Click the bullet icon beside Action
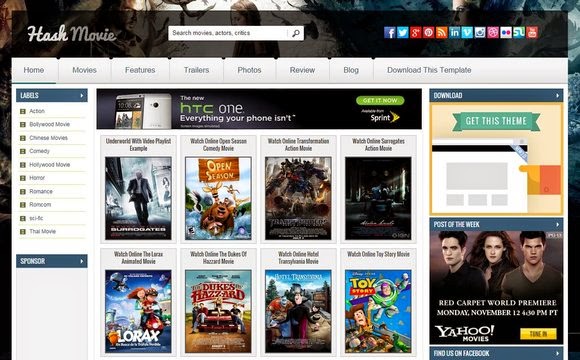Image resolution: width=580 pixels, height=360 pixels. pyautogui.click(x=23, y=111)
